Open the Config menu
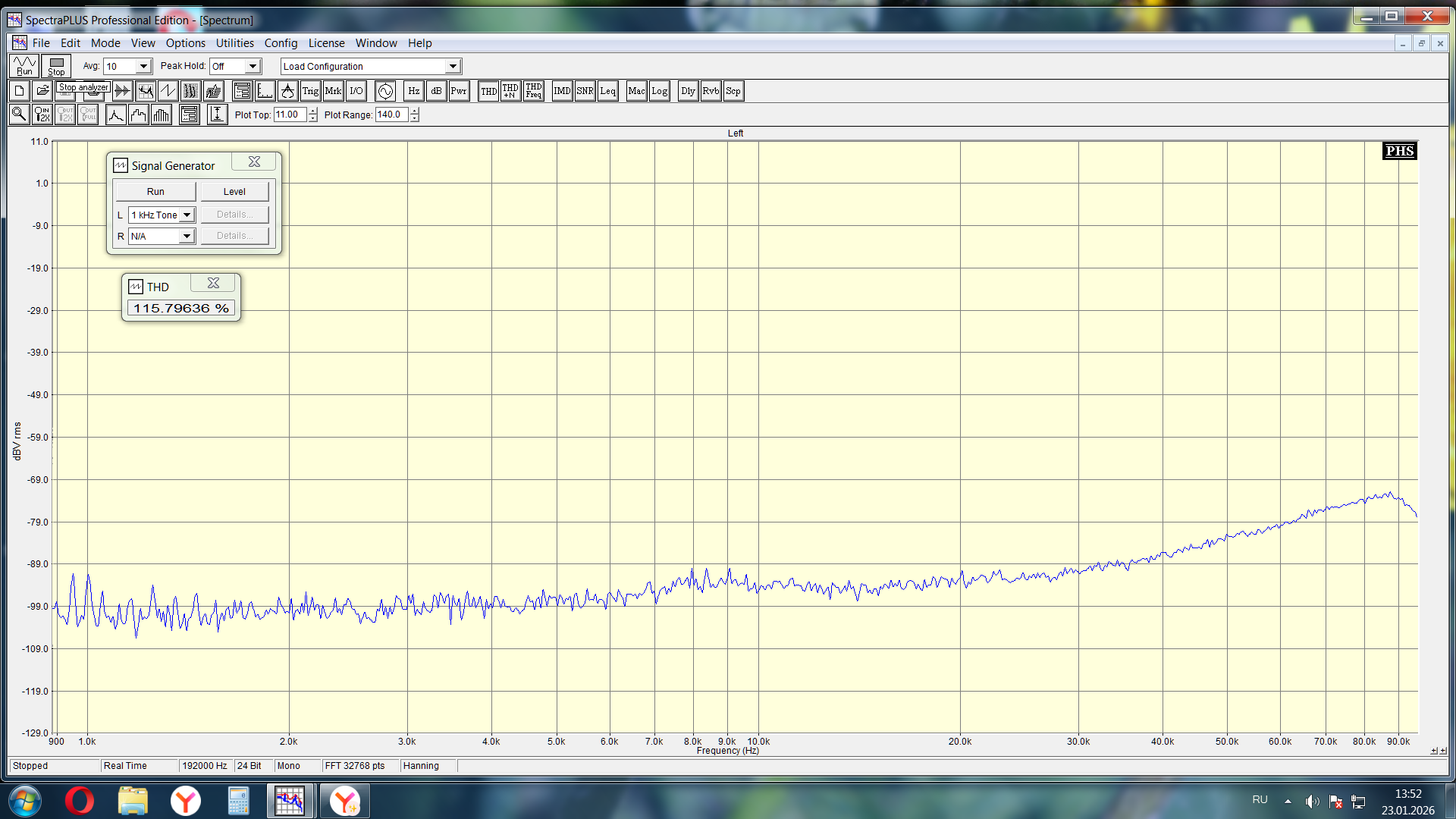 click(x=281, y=43)
